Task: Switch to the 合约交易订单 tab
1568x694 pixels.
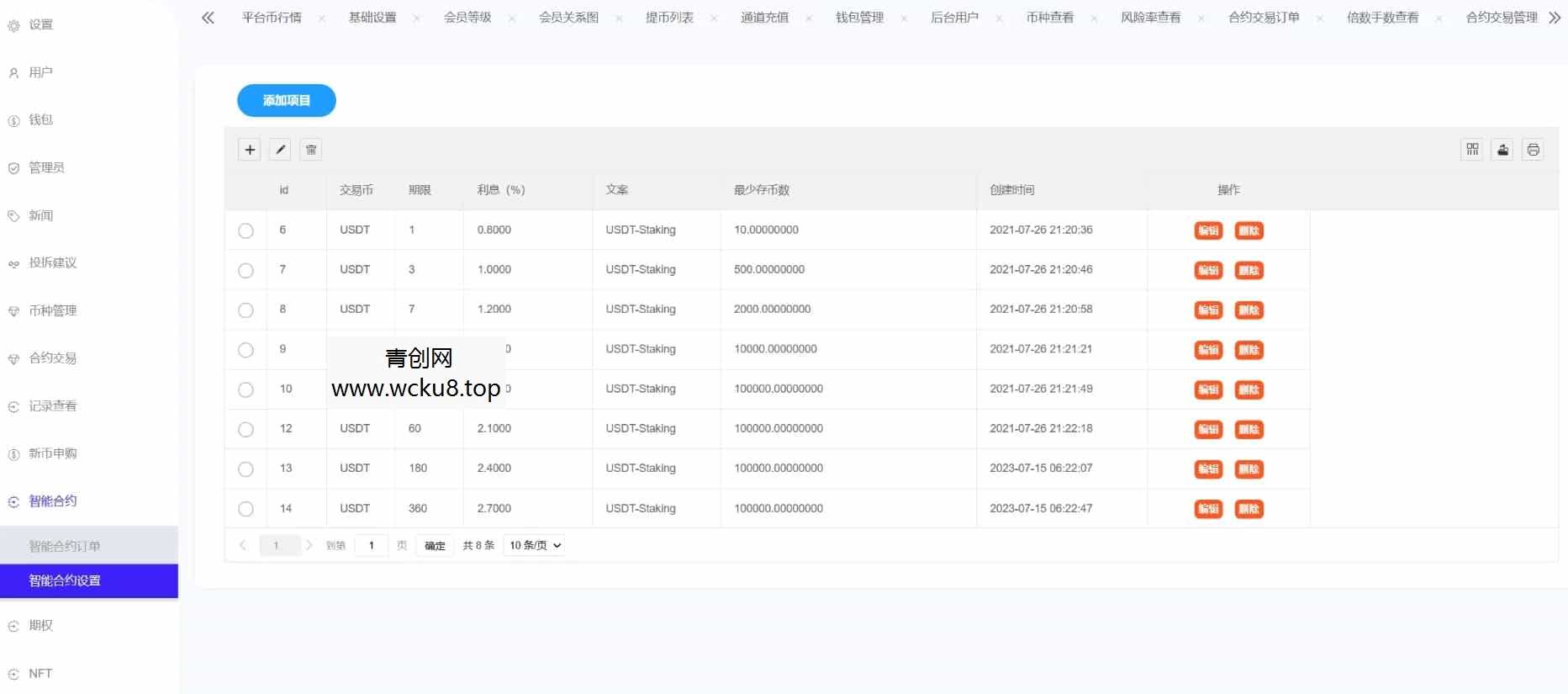Action: click(1264, 18)
